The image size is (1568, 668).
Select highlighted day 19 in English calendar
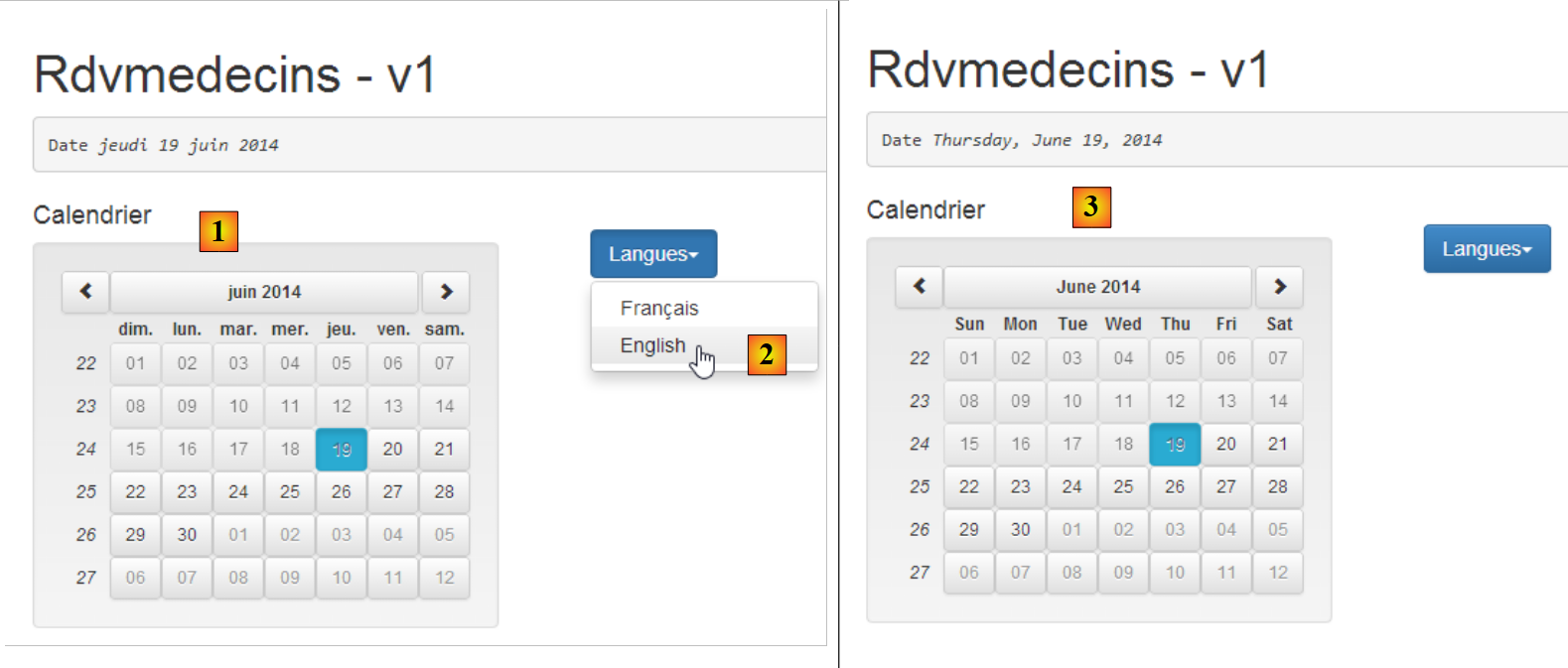pos(1175,445)
